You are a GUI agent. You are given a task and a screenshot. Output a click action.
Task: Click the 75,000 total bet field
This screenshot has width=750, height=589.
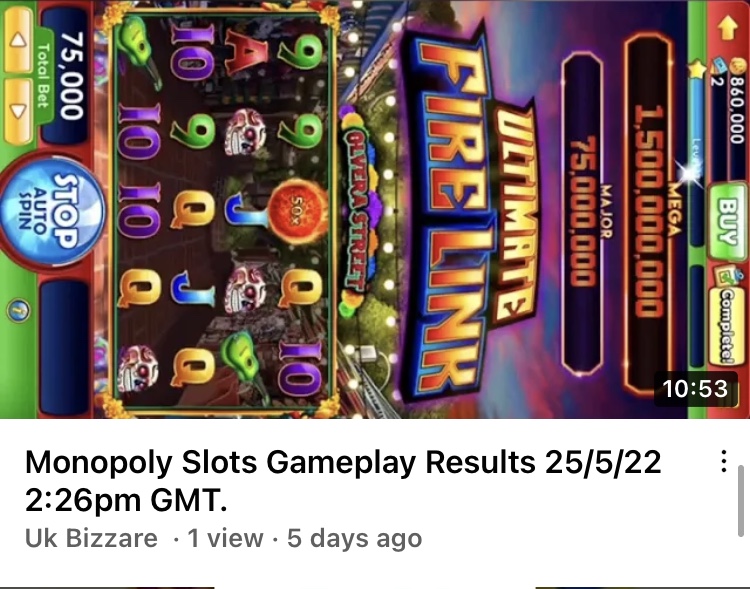point(65,76)
